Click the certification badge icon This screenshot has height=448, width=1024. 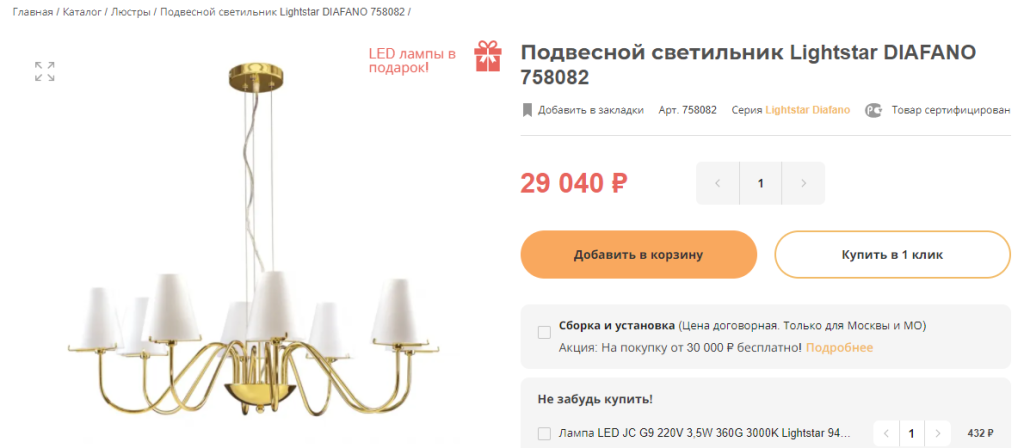pos(874,110)
